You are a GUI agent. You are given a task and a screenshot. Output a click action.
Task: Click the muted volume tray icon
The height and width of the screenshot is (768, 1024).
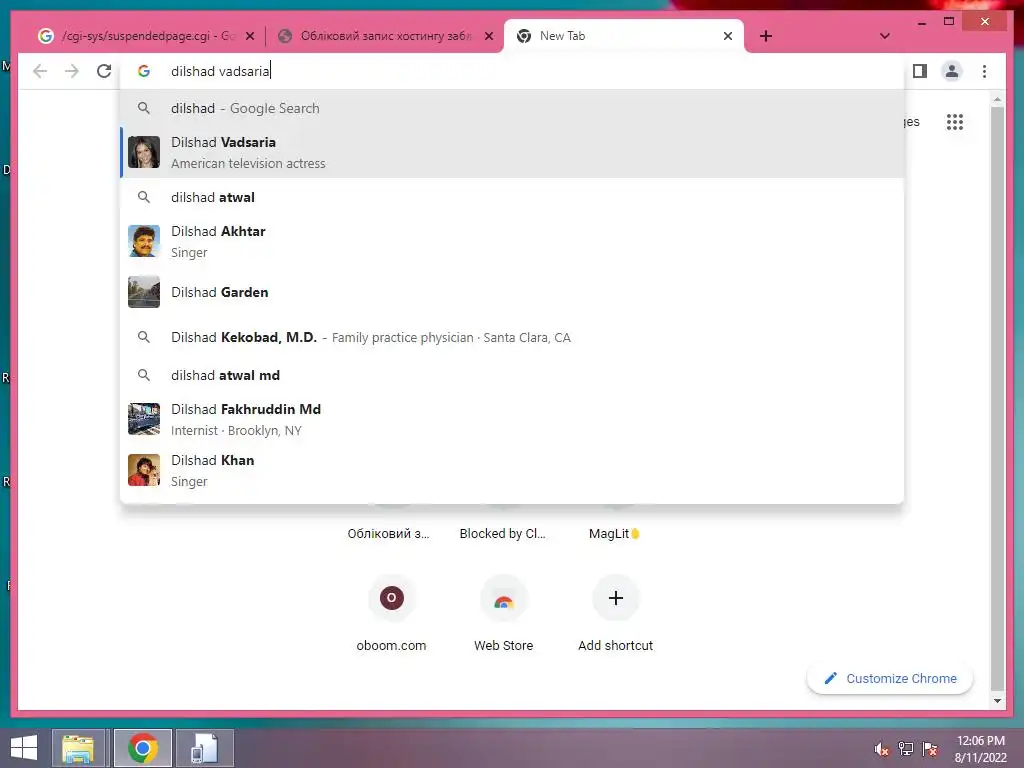pyautogui.click(x=882, y=749)
